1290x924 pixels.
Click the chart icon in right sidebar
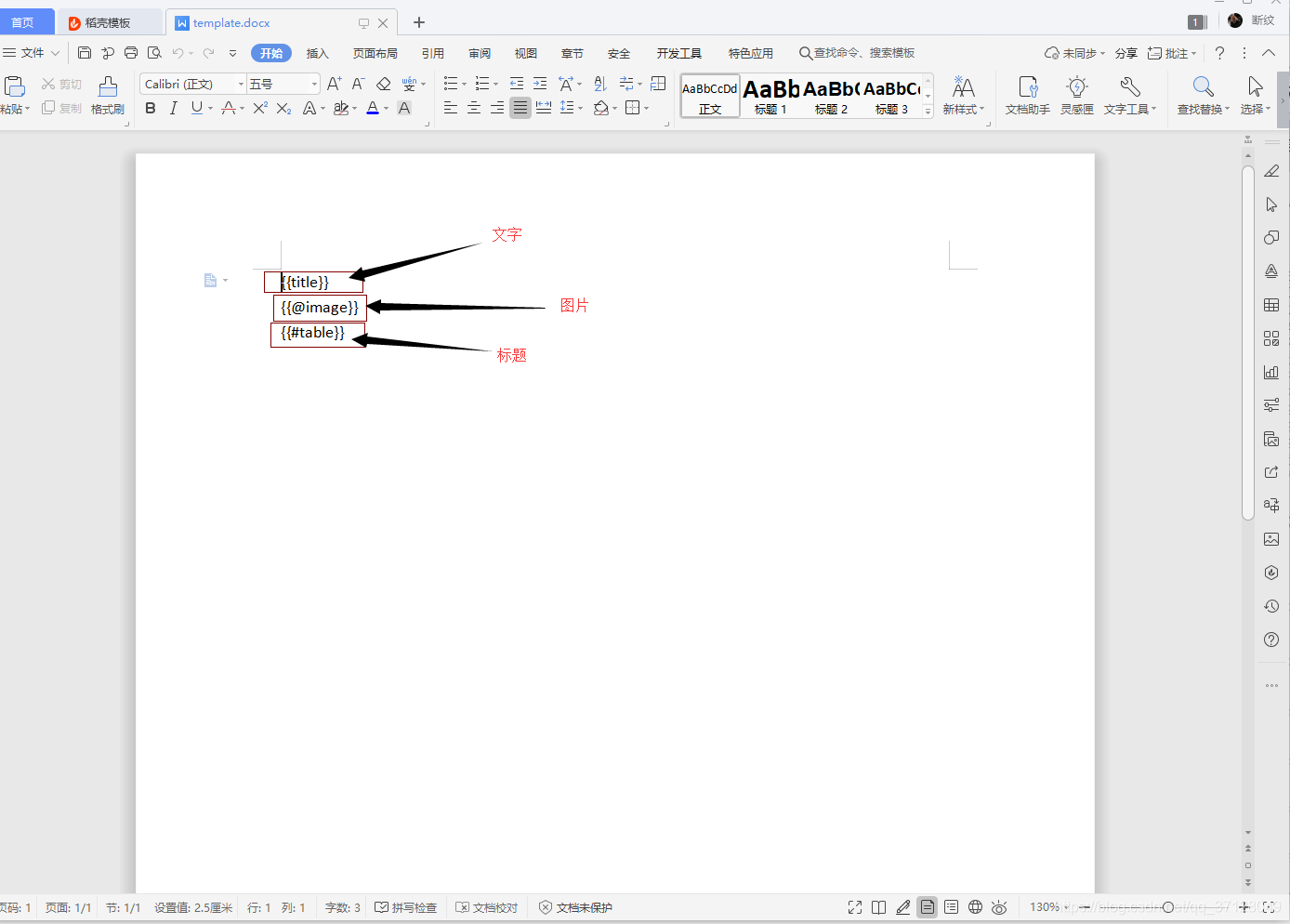(1271, 372)
